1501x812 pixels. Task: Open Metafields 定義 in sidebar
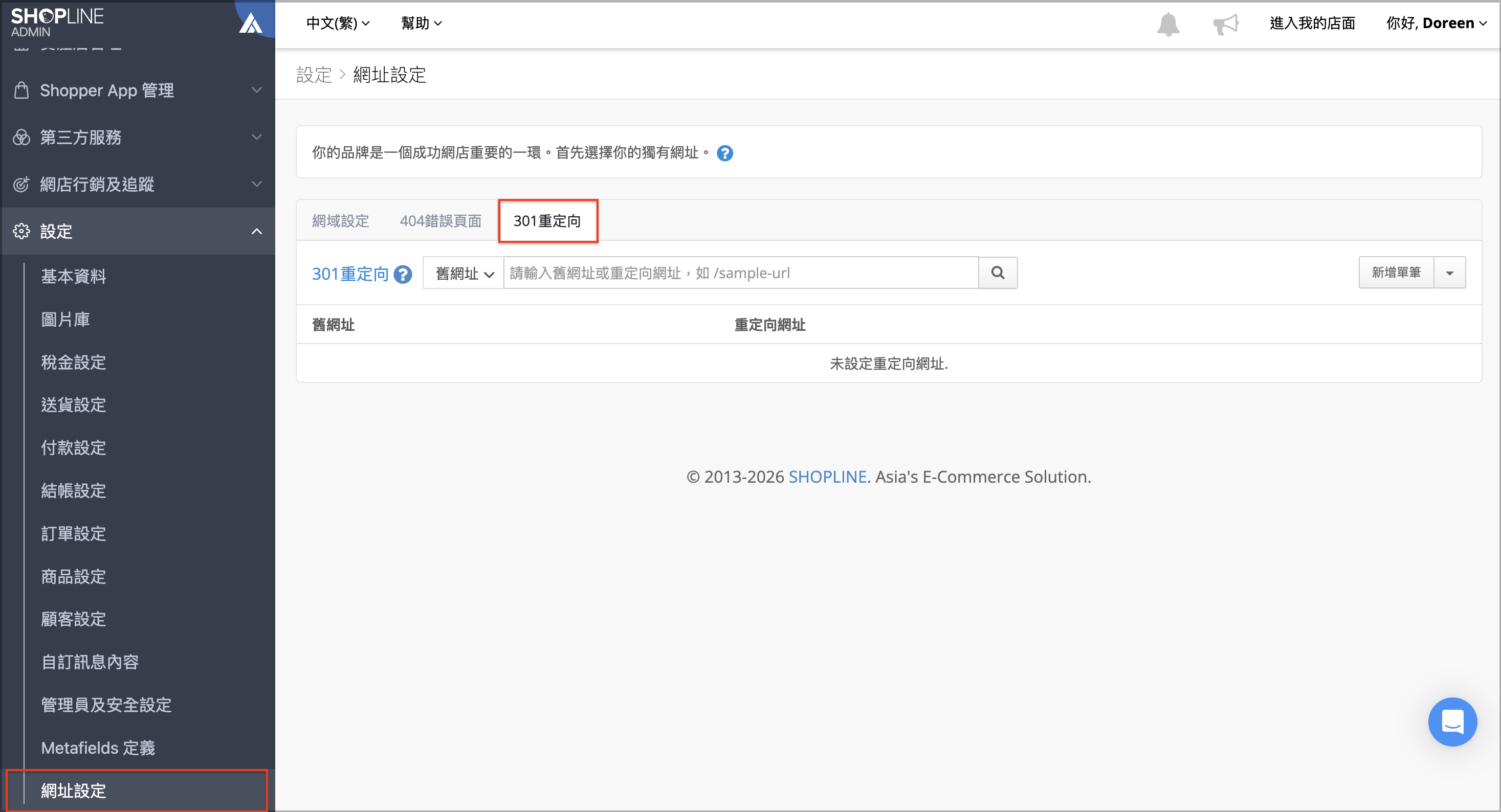pyautogui.click(x=98, y=748)
